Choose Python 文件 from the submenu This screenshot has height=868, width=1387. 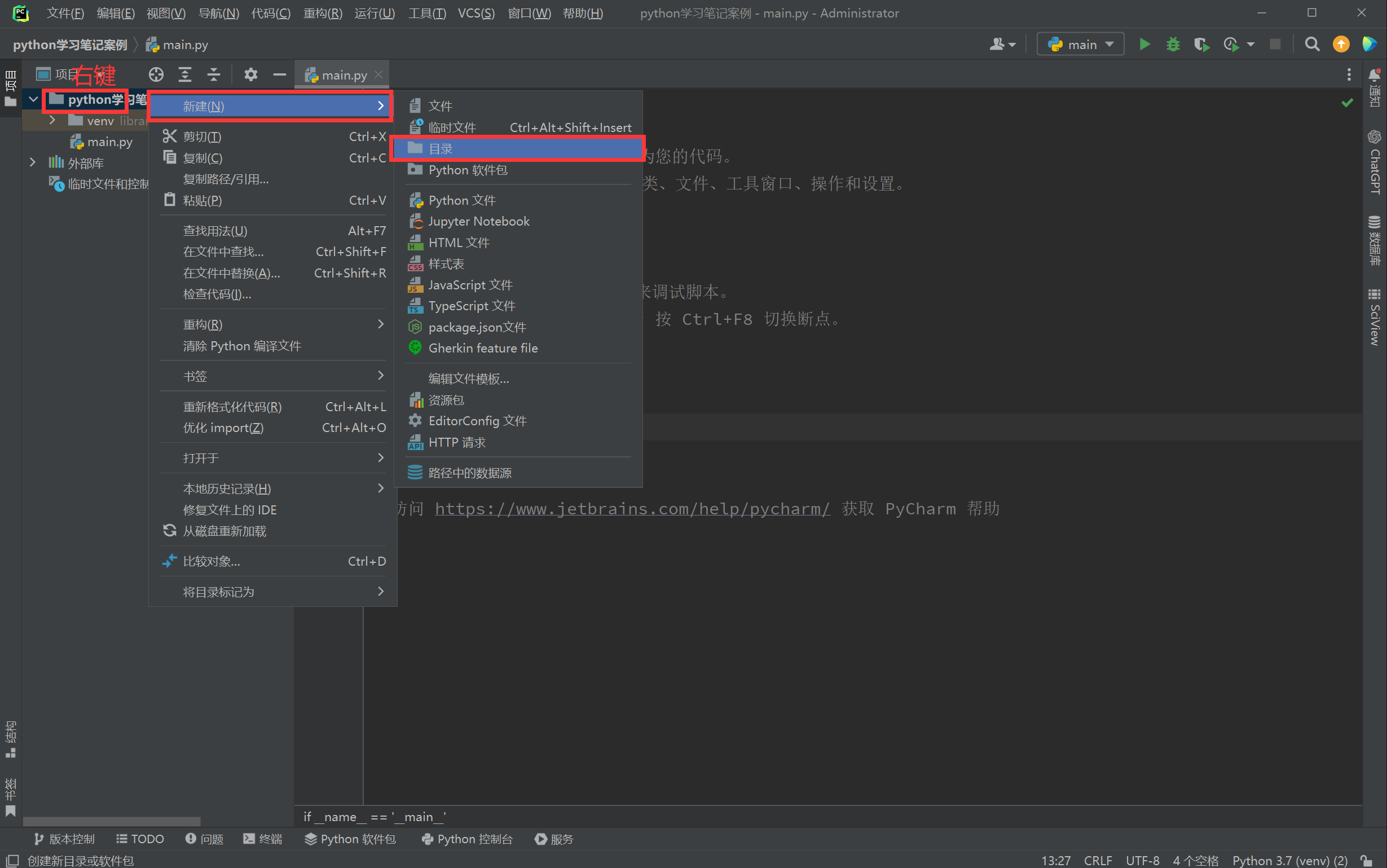(462, 200)
